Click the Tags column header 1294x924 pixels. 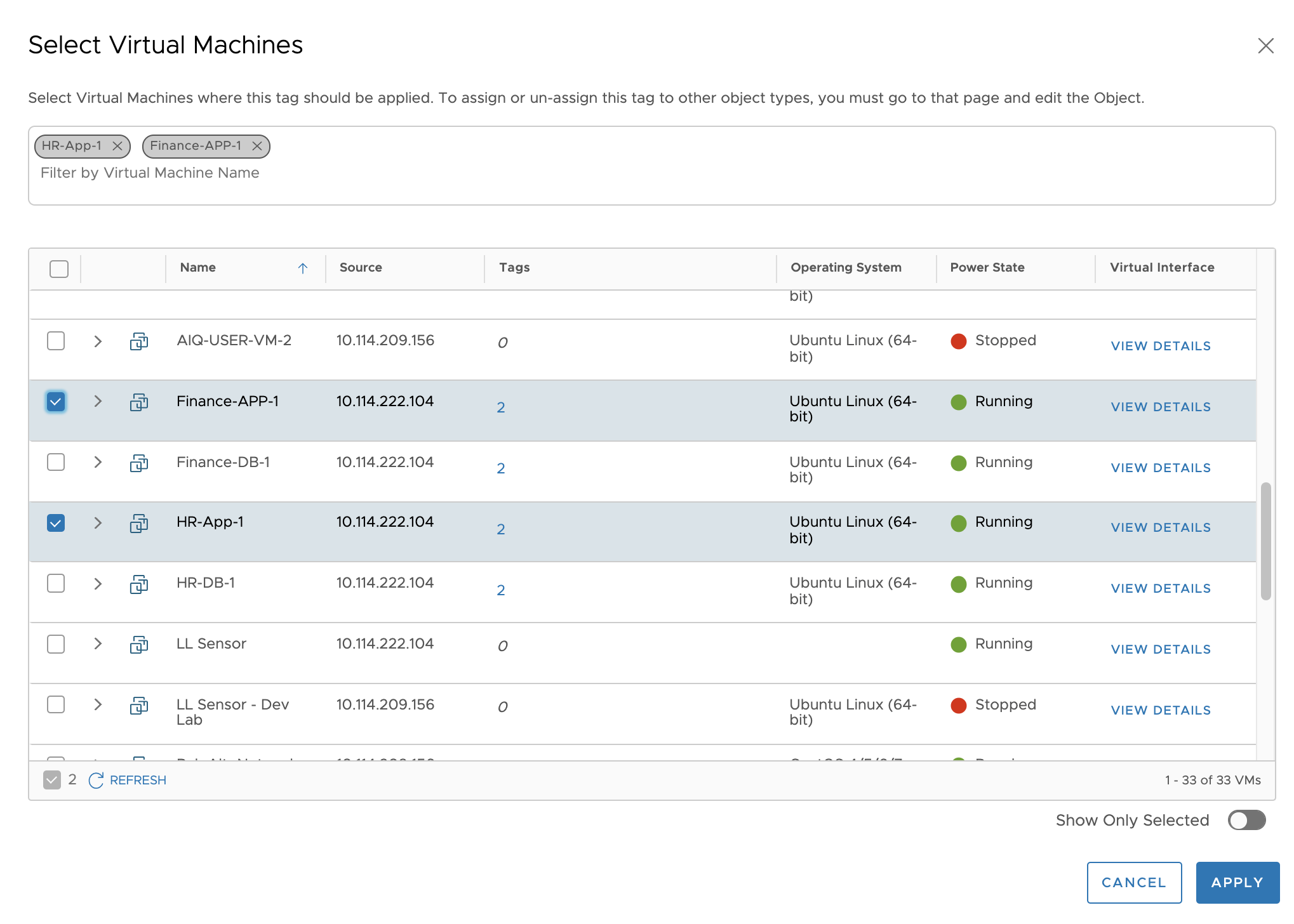point(514,267)
